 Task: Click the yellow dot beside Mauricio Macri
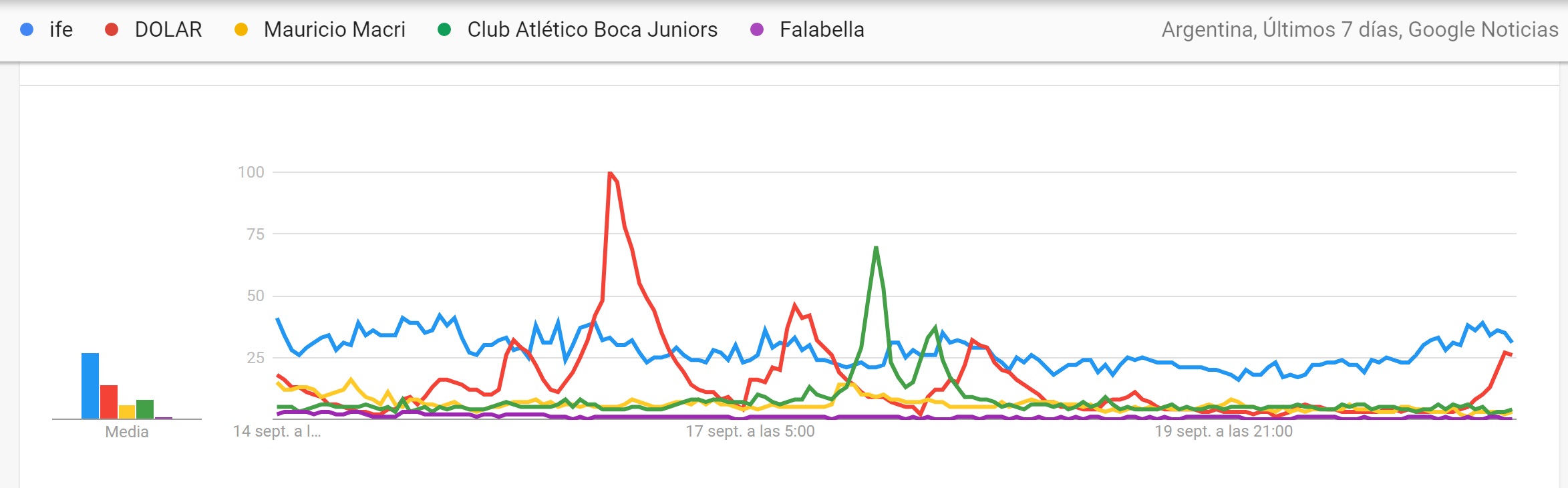(241, 29)
